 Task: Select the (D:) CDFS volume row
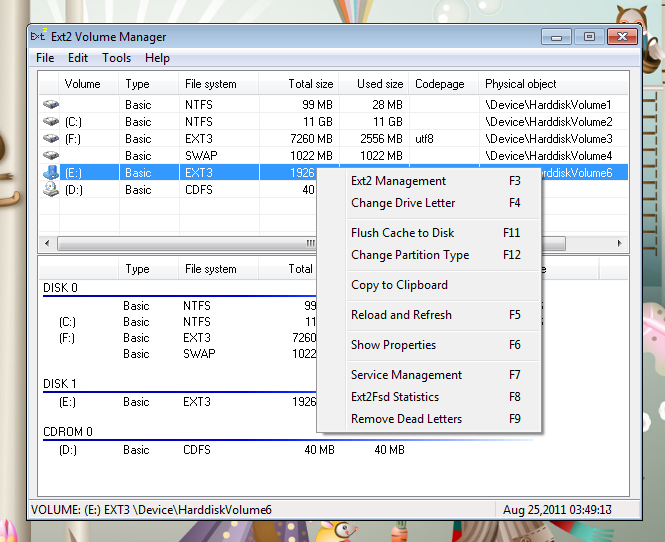coord(178,190)
